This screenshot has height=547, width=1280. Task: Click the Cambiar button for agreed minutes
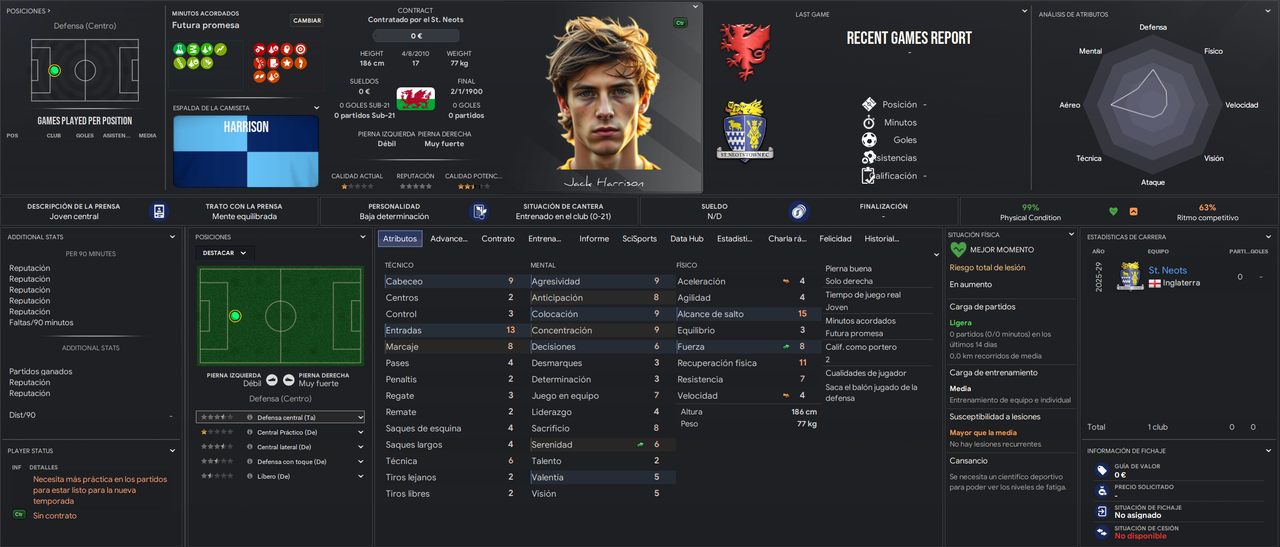point(307,20)
